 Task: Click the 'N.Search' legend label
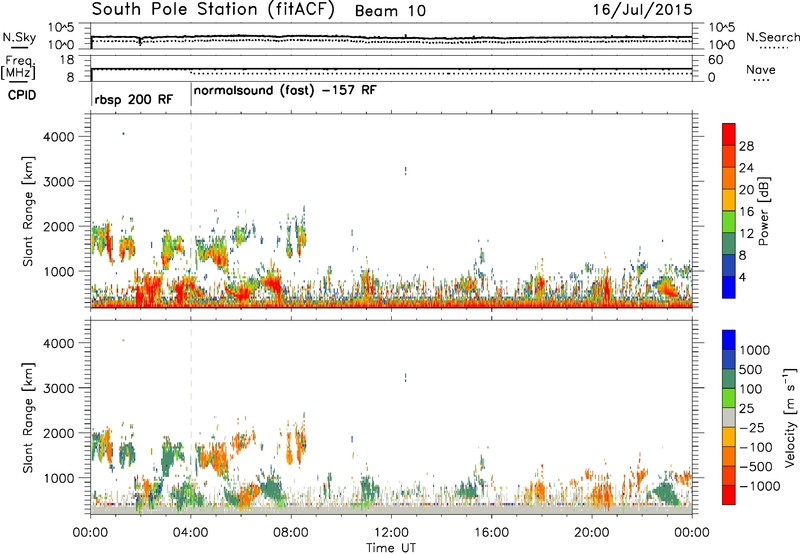point(772,37)
